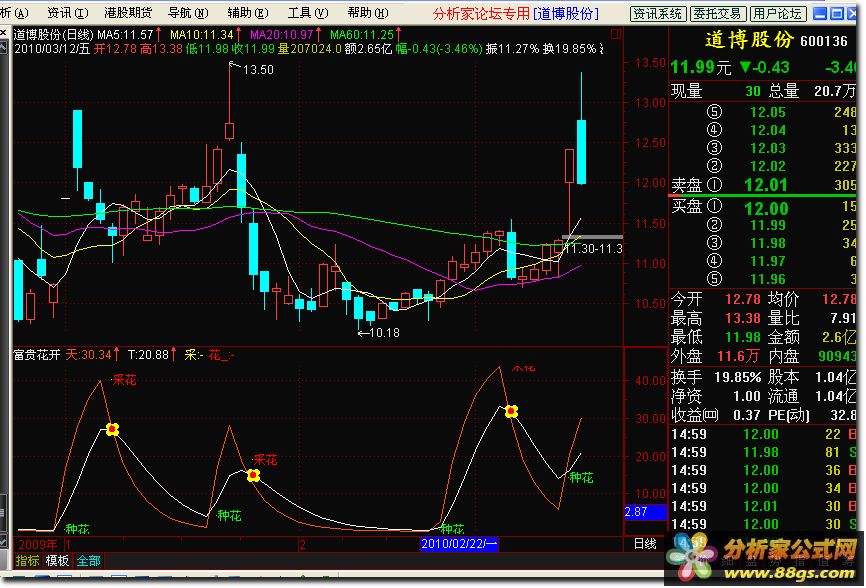Click the 2009年 time axis label

click(38, 544)
